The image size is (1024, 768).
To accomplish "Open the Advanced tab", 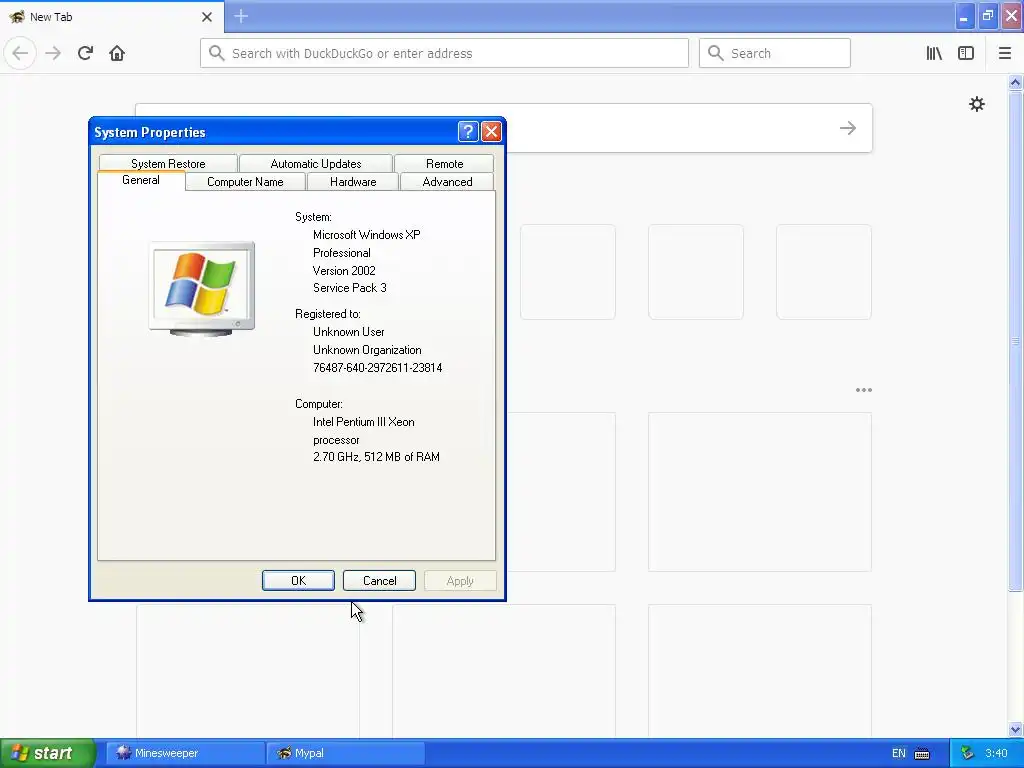I will pyautogui.click(x=447, y=182).
